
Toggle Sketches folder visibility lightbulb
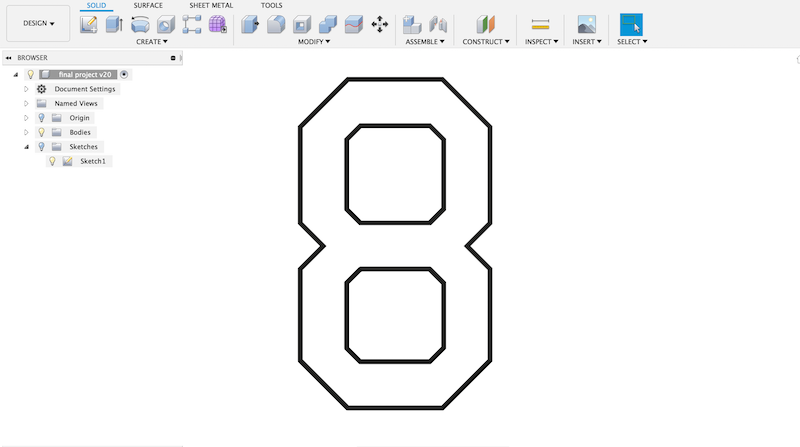[41, 146]
